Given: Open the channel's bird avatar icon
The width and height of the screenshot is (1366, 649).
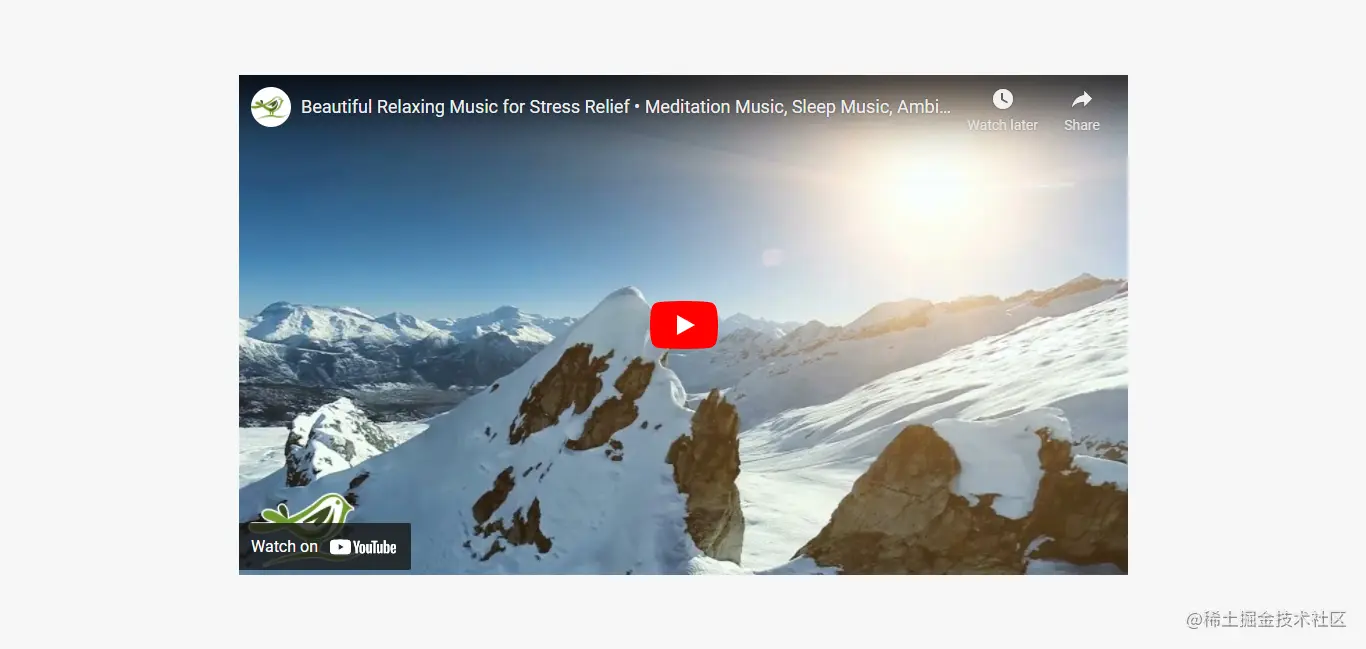Looking at the screenshot, I should coord(271,107).
